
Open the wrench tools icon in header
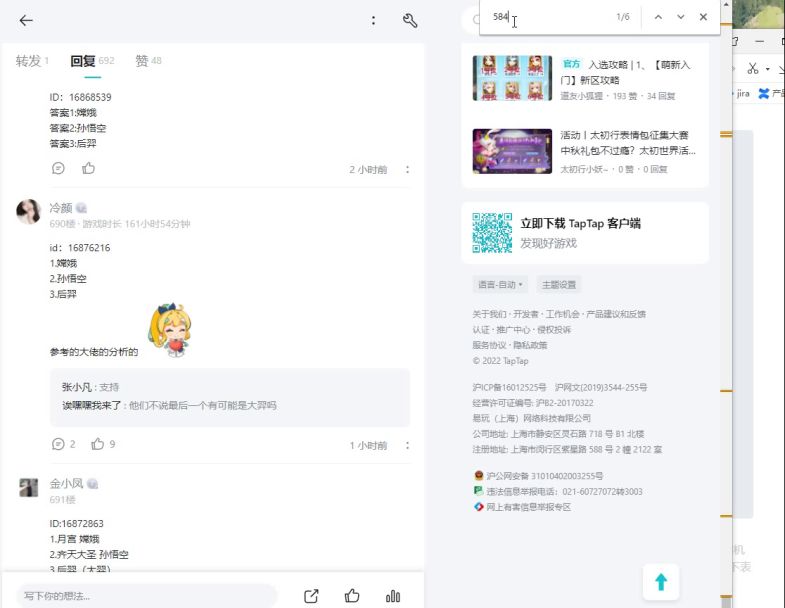click(x=410, y=20)
